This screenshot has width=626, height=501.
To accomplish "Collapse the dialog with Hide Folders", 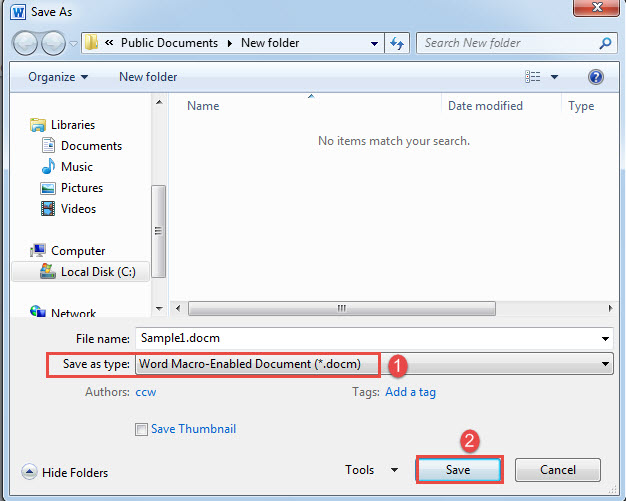I will (x=65, y=472).
